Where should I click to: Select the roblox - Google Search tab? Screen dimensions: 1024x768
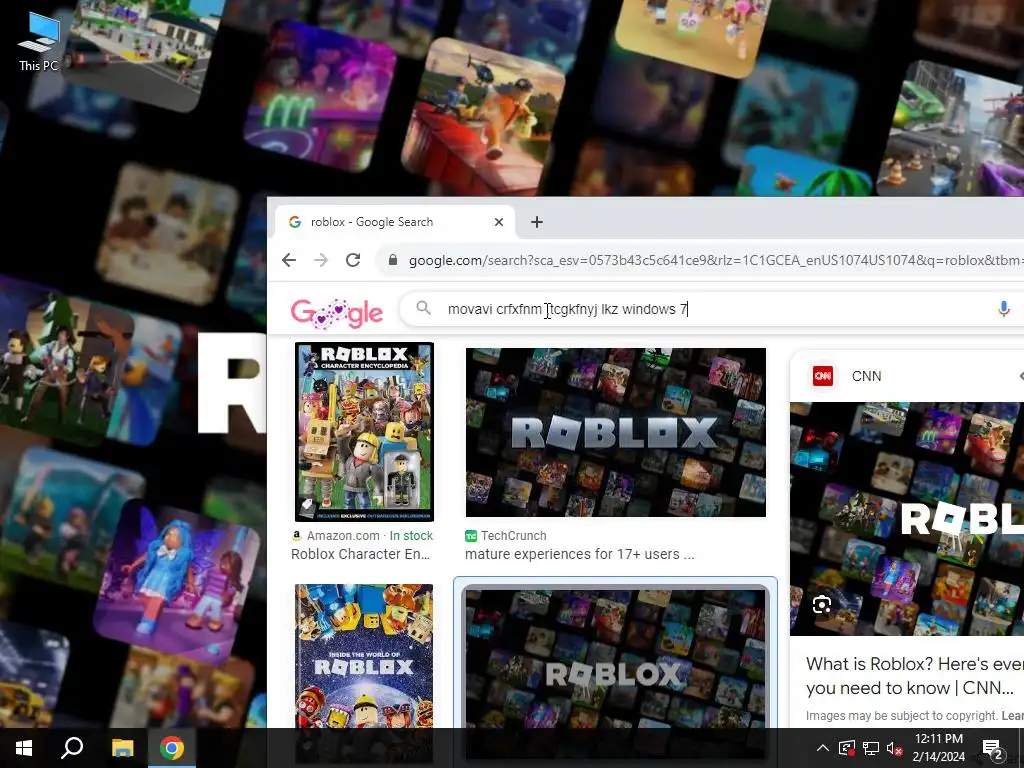pyautogui.click(x=394, y=222)
